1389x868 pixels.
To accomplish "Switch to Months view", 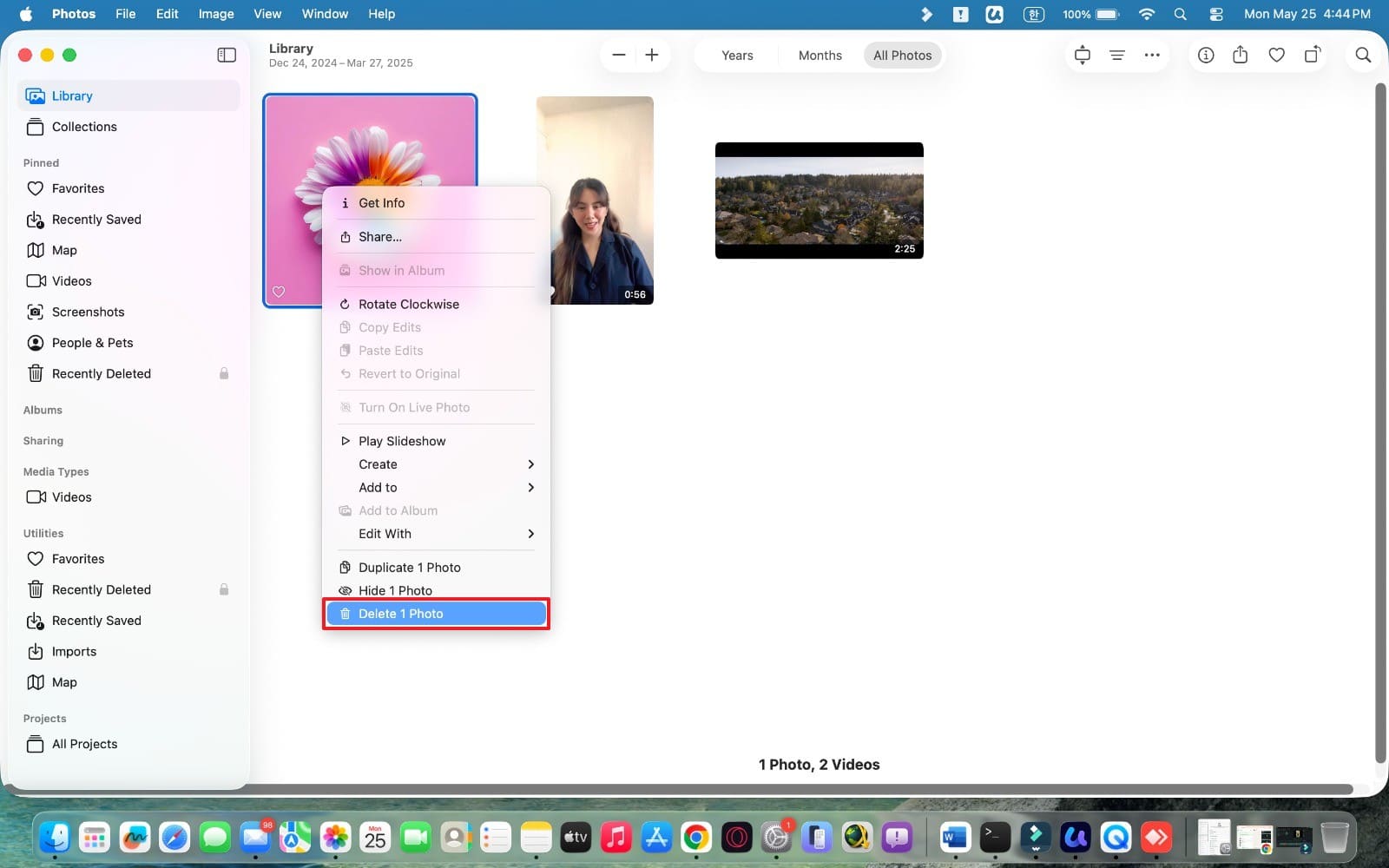I will click(820, 56).
